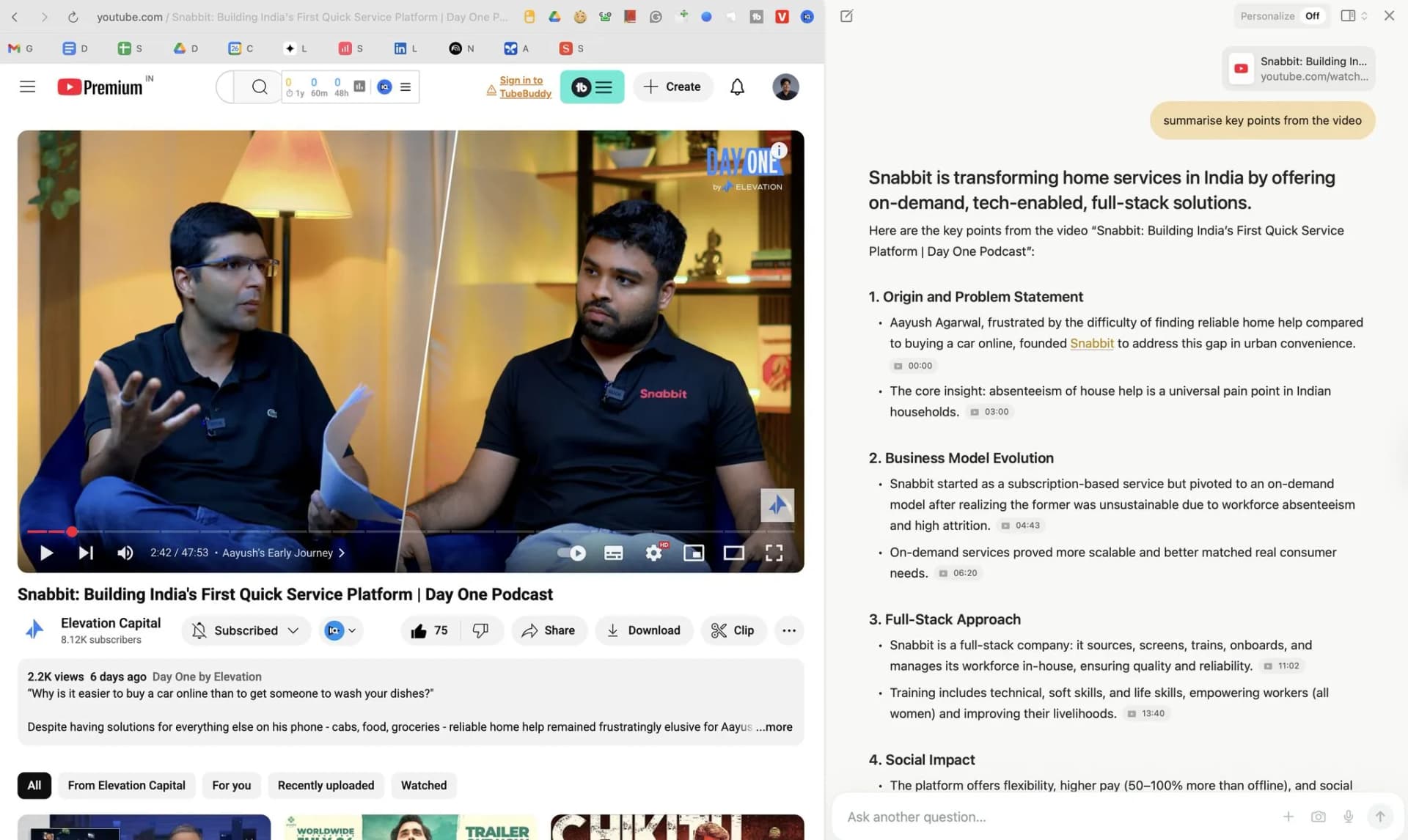
Task: Select the Watched chip
Action: point(424,785)
